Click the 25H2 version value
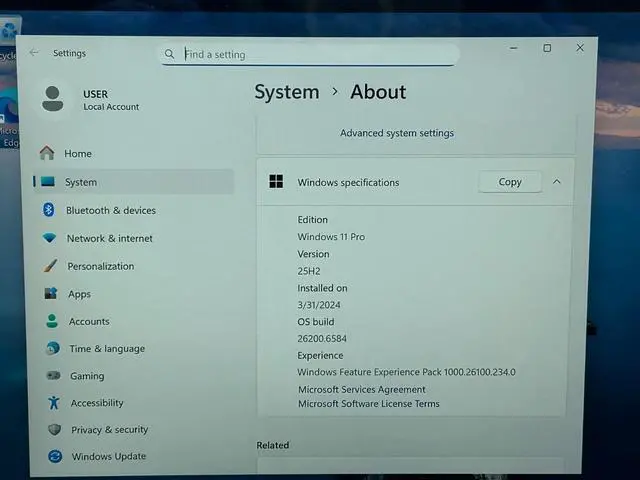Screen dimensions: 640x480 (309, 271)
